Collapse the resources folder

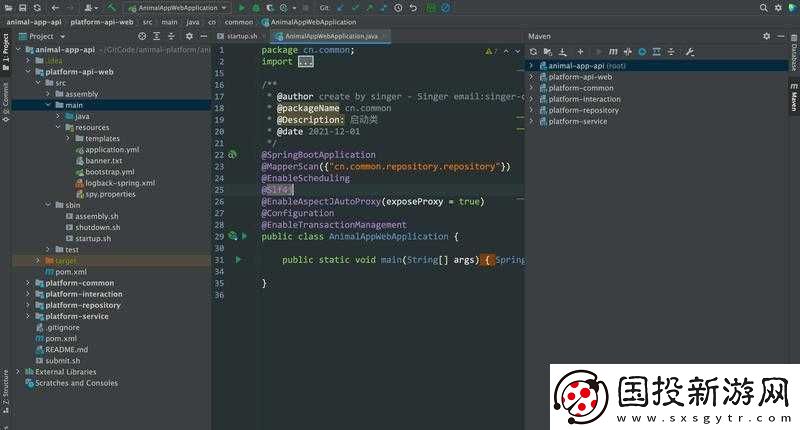(58, 127)
